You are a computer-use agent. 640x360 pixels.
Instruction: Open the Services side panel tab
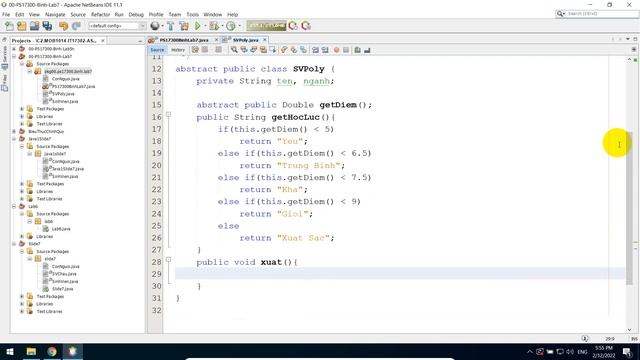[x=4, y=57]
